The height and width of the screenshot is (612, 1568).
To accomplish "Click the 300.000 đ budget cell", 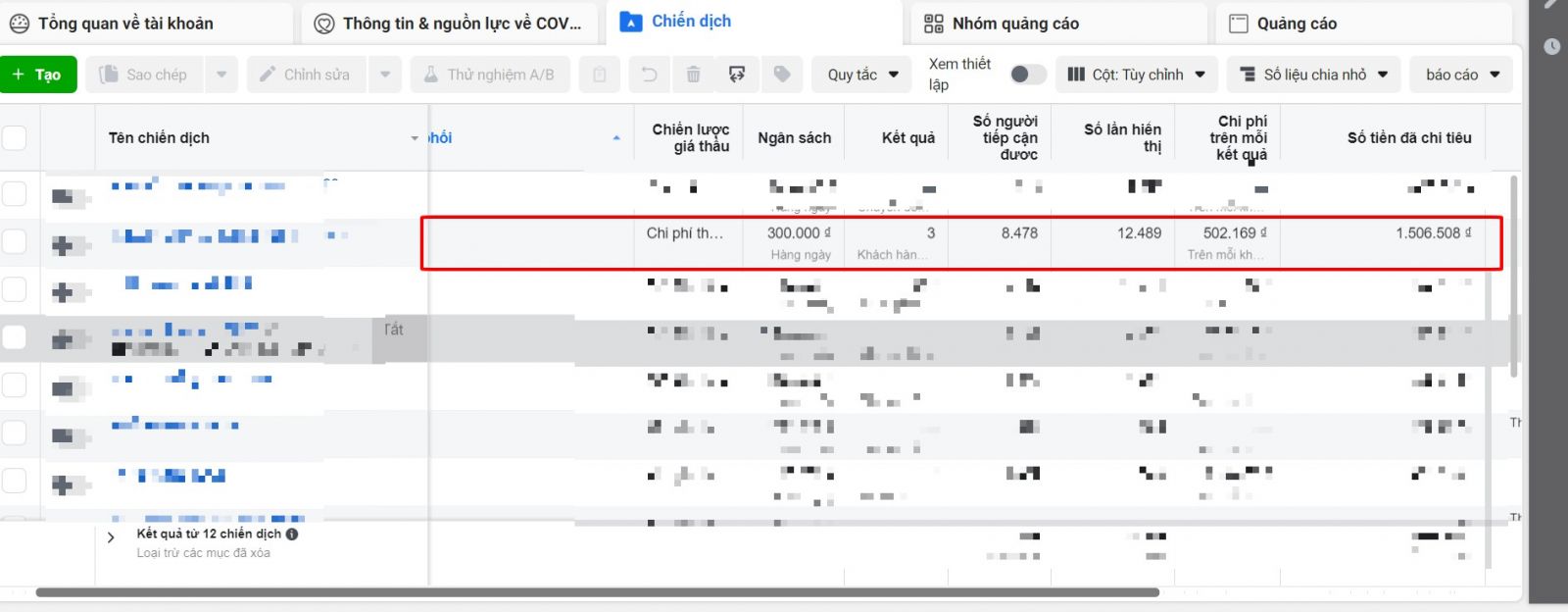I will (x=799, y=233).
